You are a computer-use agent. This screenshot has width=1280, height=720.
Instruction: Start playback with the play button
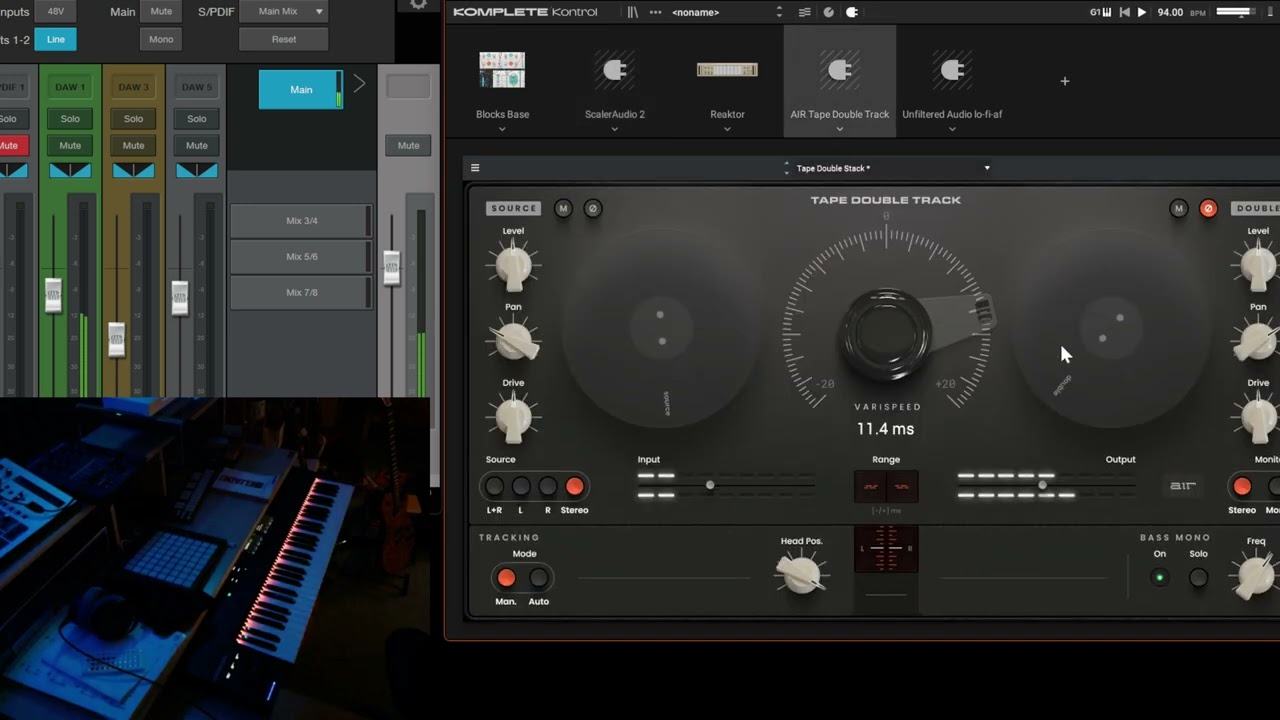click(x=1142, y=12)
